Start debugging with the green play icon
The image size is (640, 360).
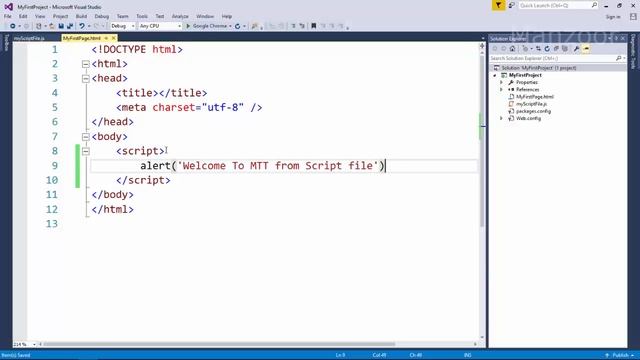[x=188, y=26]
